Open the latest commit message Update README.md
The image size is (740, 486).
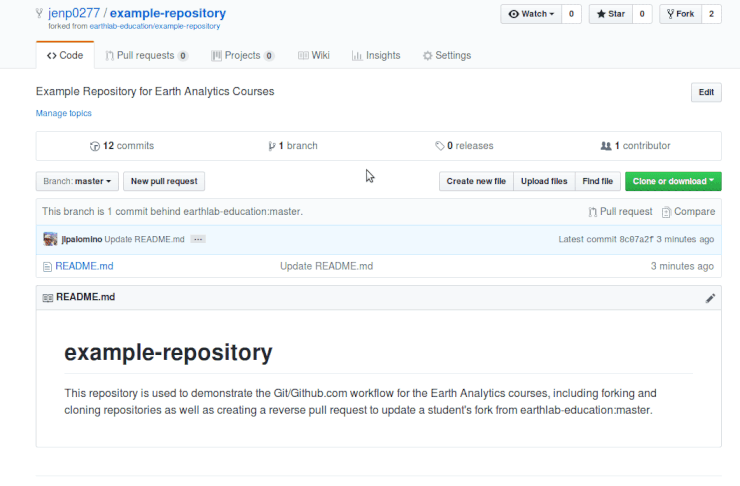click(144, 239)
